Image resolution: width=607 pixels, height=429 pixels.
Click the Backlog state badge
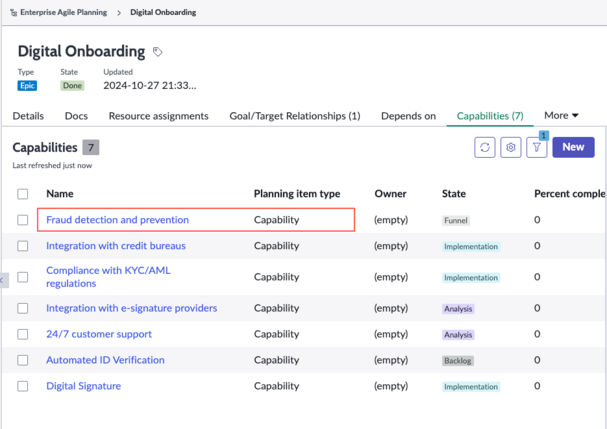[458, 361]
